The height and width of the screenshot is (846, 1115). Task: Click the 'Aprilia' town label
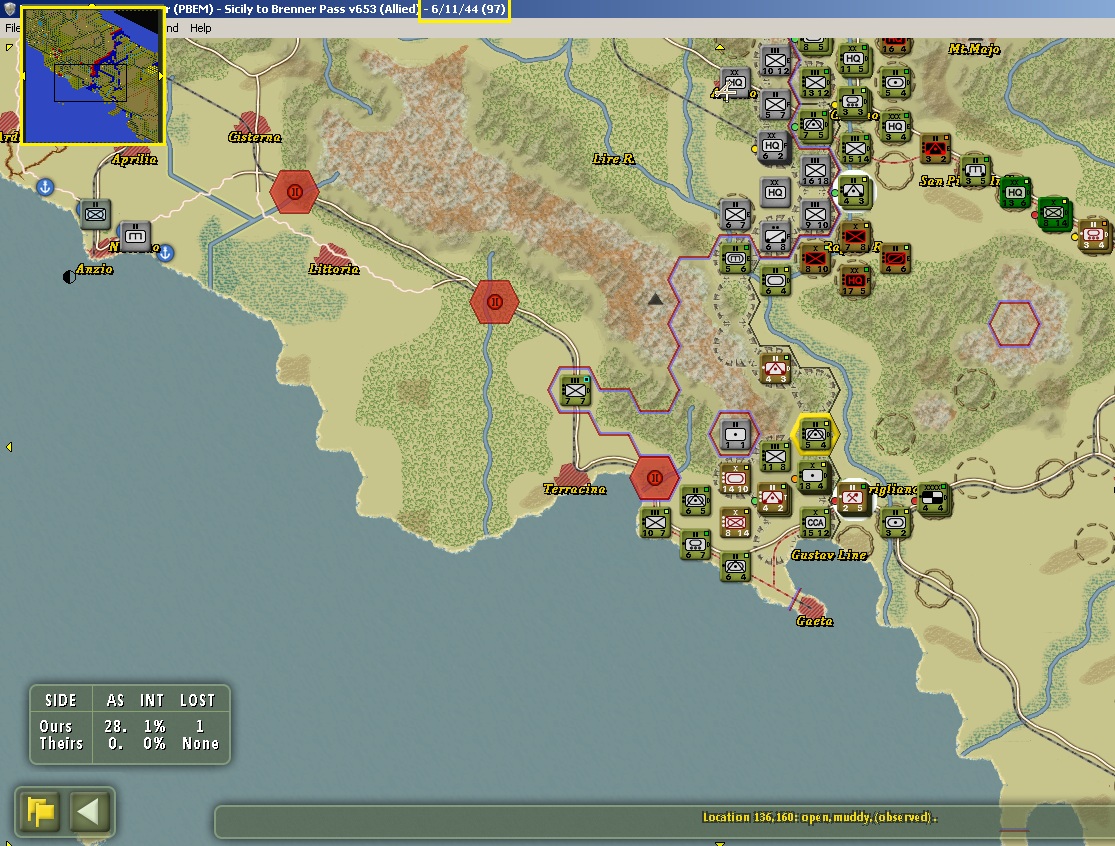tap(134, 159)
